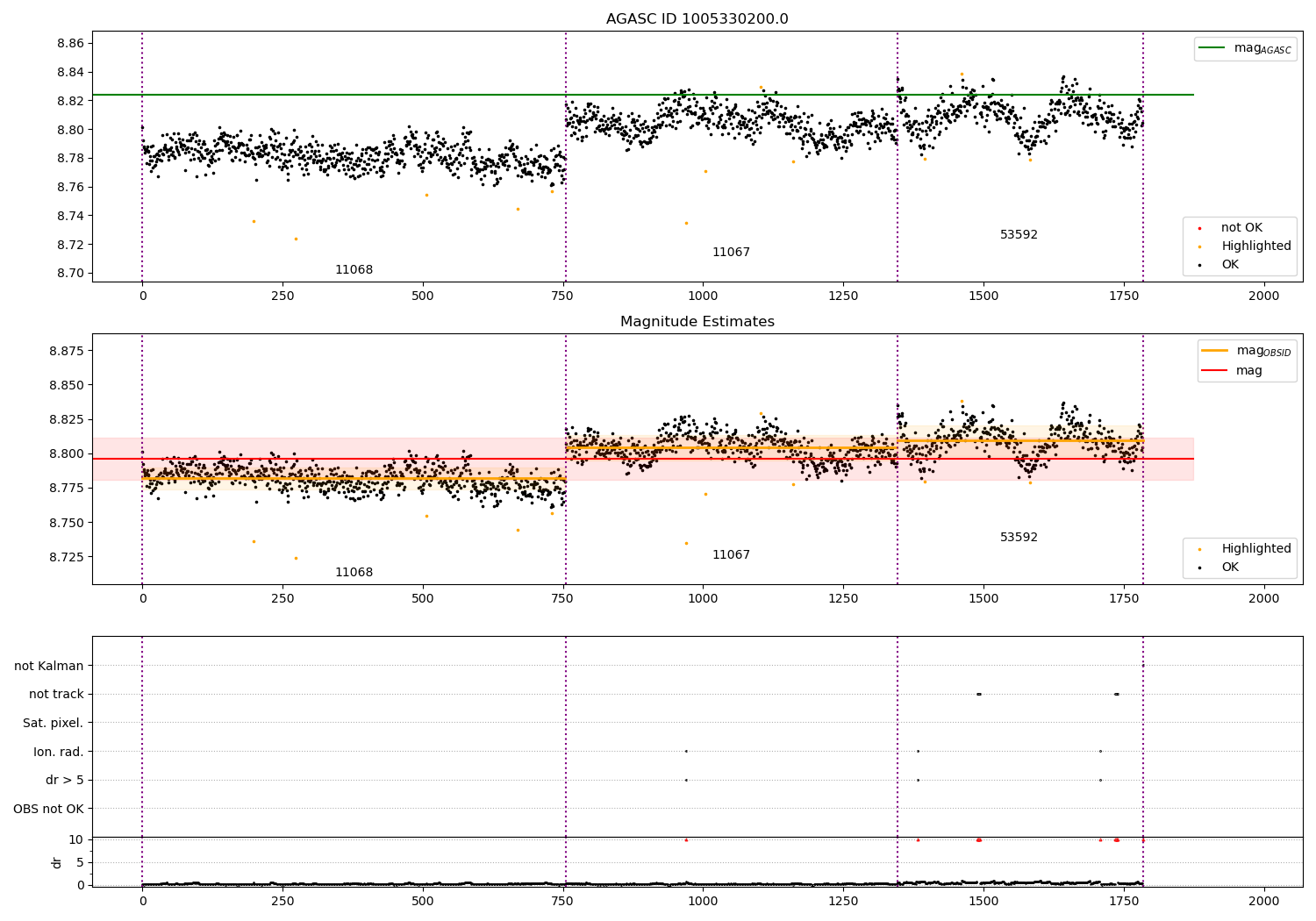Viewport: 1316px width, 921px height.
Task: Click the 8.78 y-axis tick label
Action: click(x=70, y=159)
